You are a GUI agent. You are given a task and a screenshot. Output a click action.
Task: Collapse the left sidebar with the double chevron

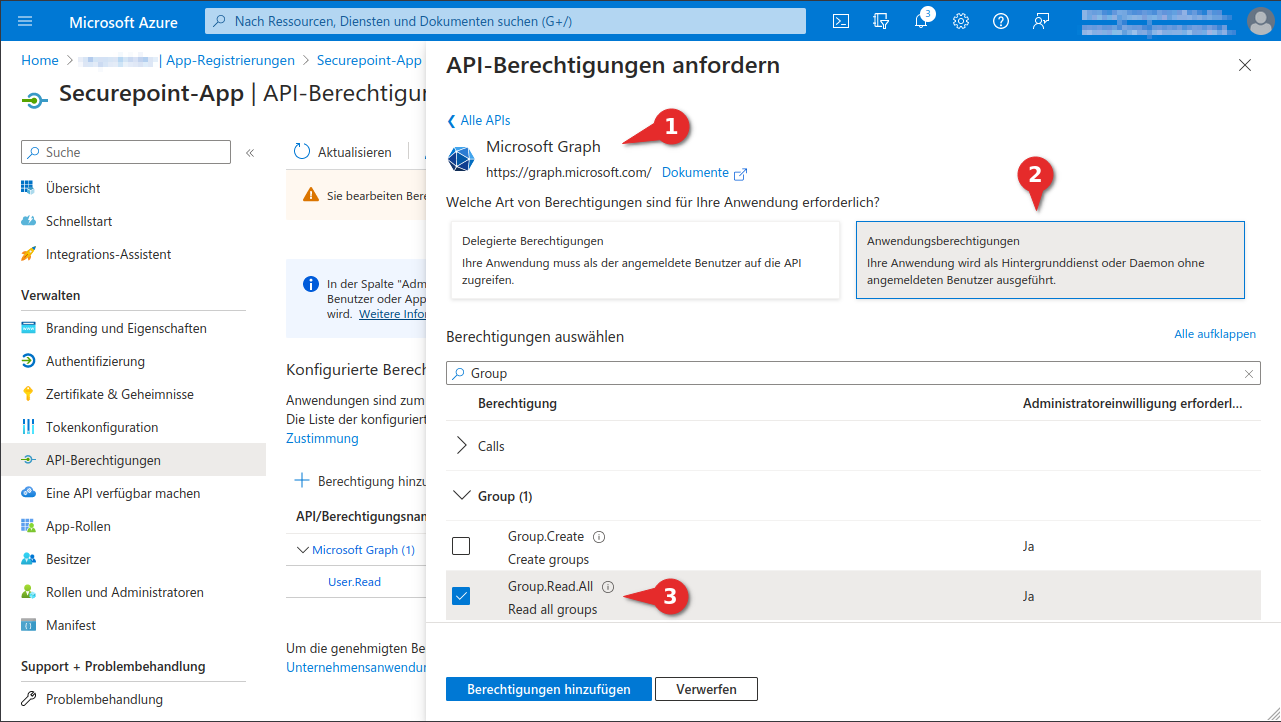click(250, 152)
